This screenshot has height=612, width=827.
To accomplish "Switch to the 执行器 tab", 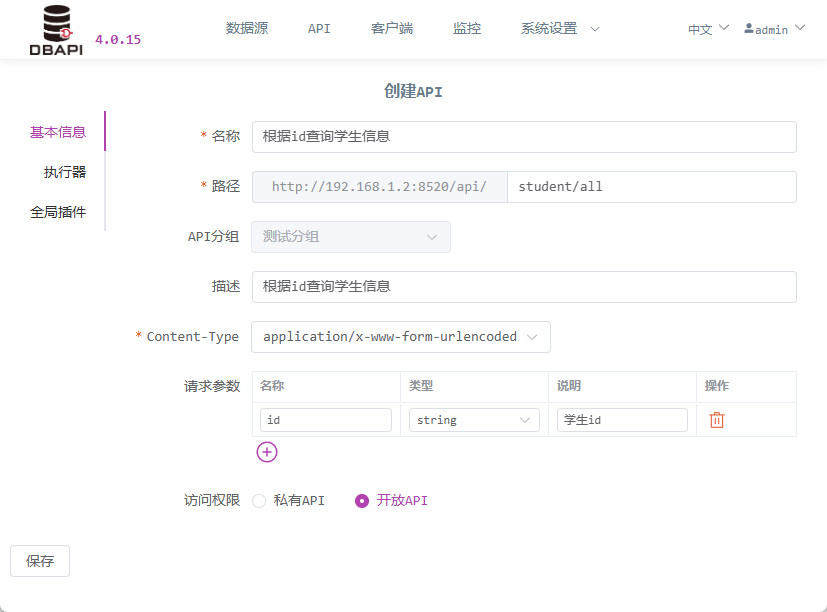I will click(64, 172).
